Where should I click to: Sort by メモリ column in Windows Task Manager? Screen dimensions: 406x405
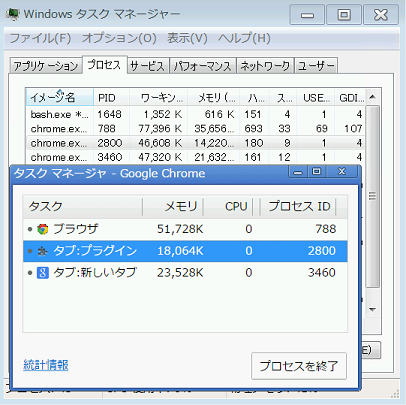pyautogui.click(x=214, y=98)
